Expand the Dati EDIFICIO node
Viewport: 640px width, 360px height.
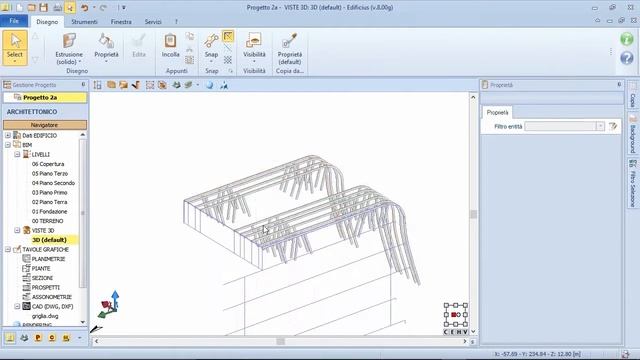point(8,136)
